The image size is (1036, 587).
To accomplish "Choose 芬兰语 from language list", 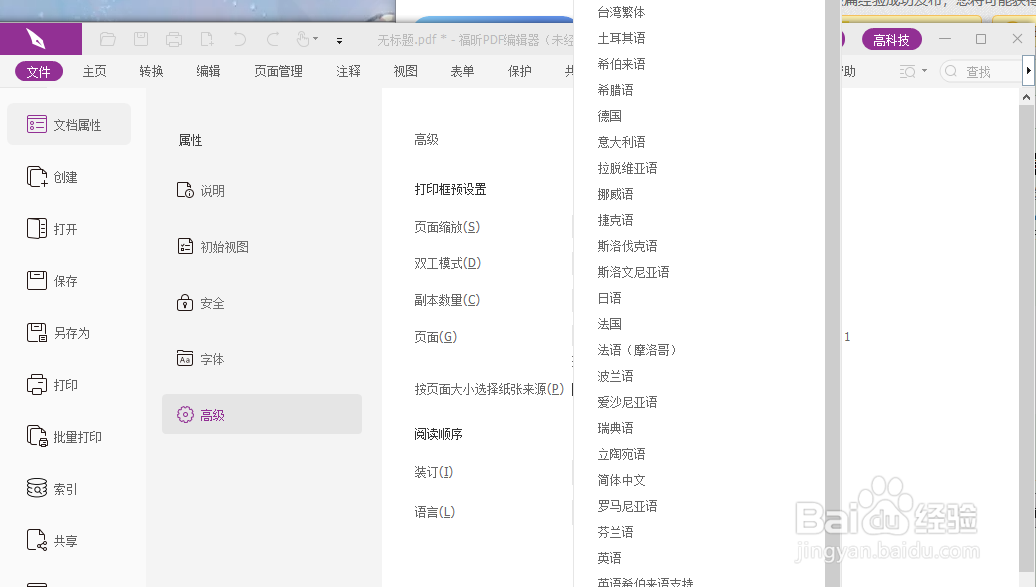I will [615, 532].
